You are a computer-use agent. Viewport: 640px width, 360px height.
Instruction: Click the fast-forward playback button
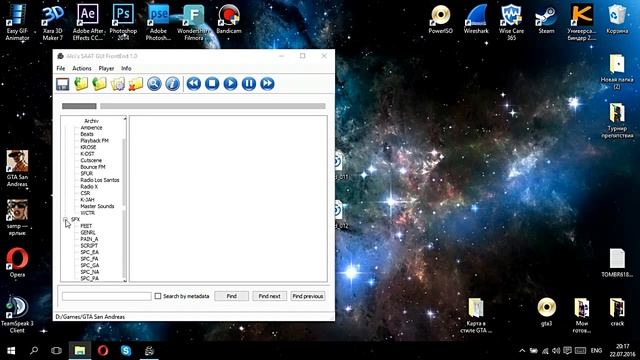tap(267, 84)
